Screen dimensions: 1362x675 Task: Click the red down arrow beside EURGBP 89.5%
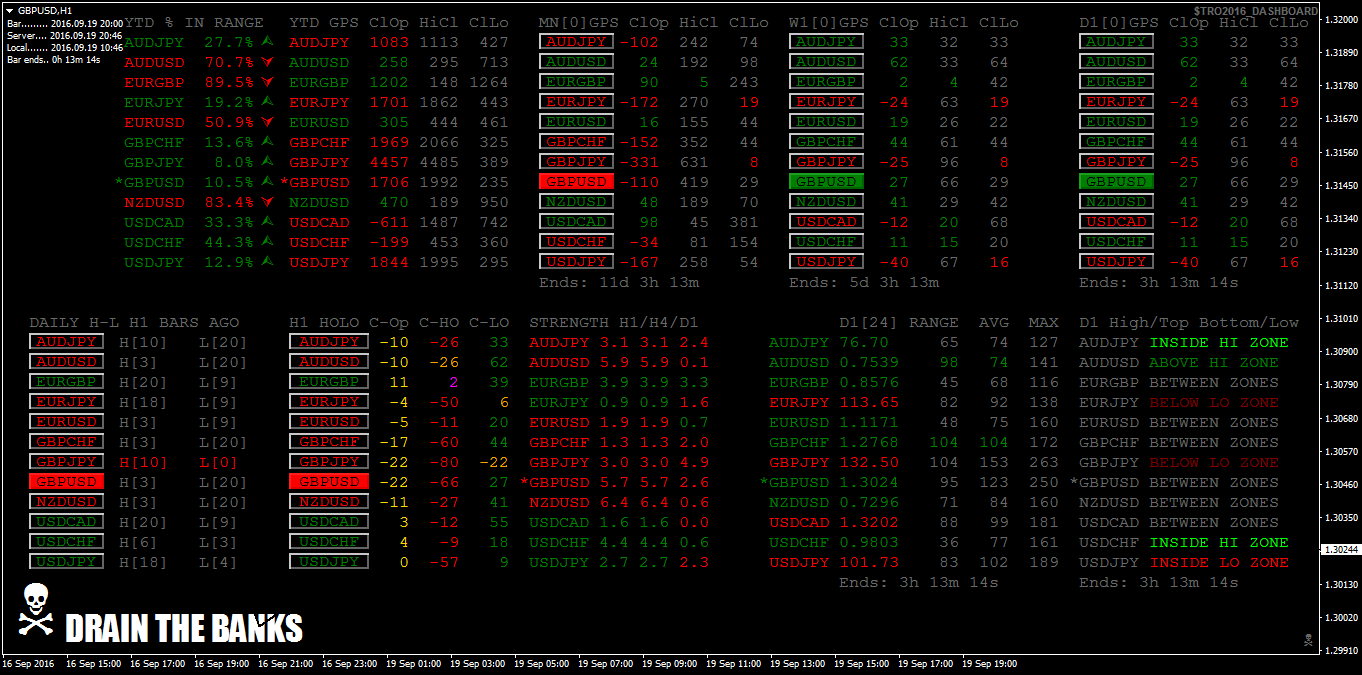(267, 82)
